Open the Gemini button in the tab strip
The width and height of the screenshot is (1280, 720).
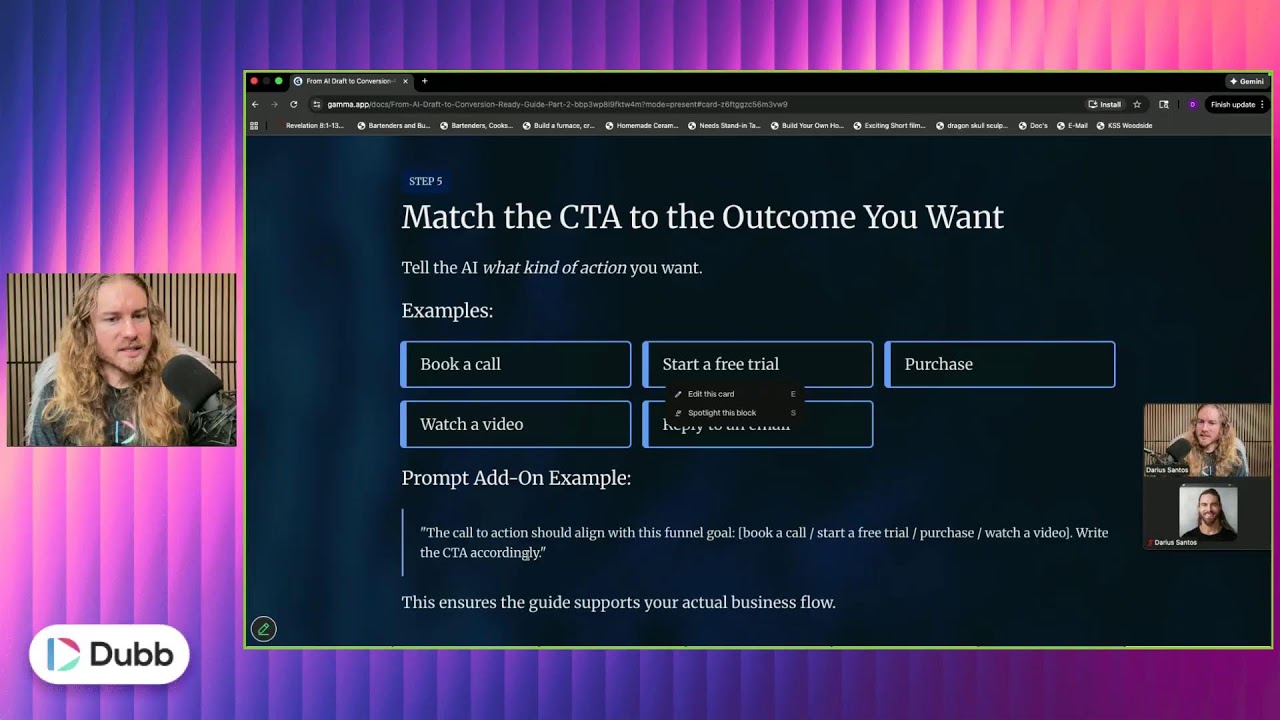click(1247, 81)
